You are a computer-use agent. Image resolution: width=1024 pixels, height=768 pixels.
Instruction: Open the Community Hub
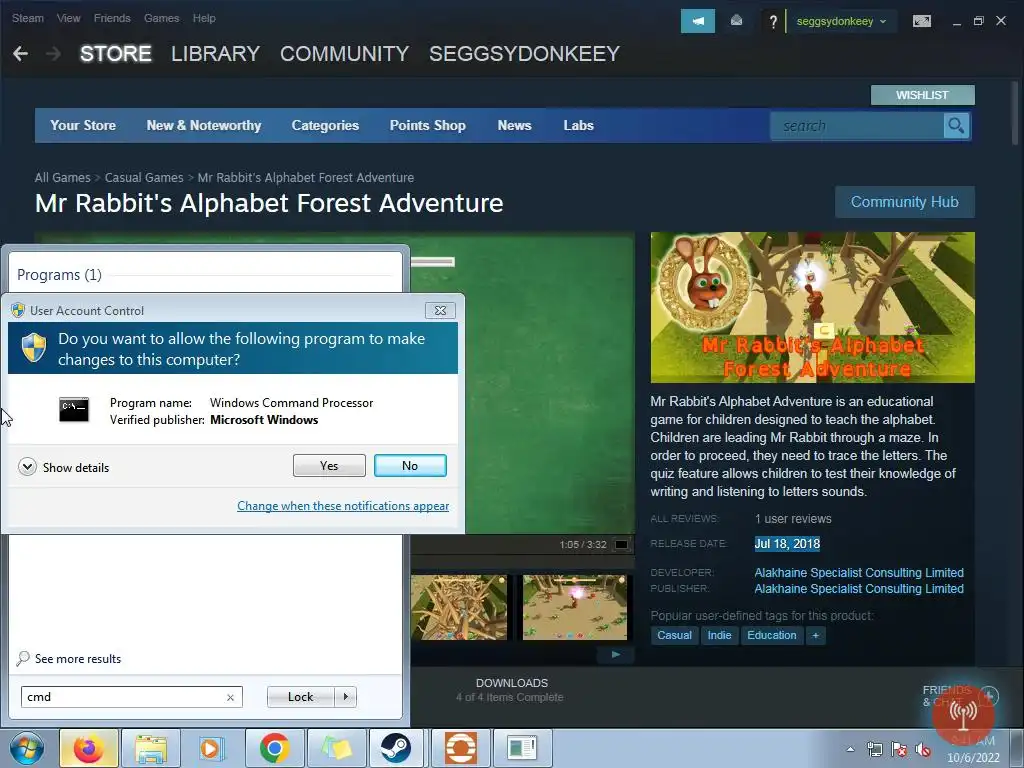(x=904, y=202)
